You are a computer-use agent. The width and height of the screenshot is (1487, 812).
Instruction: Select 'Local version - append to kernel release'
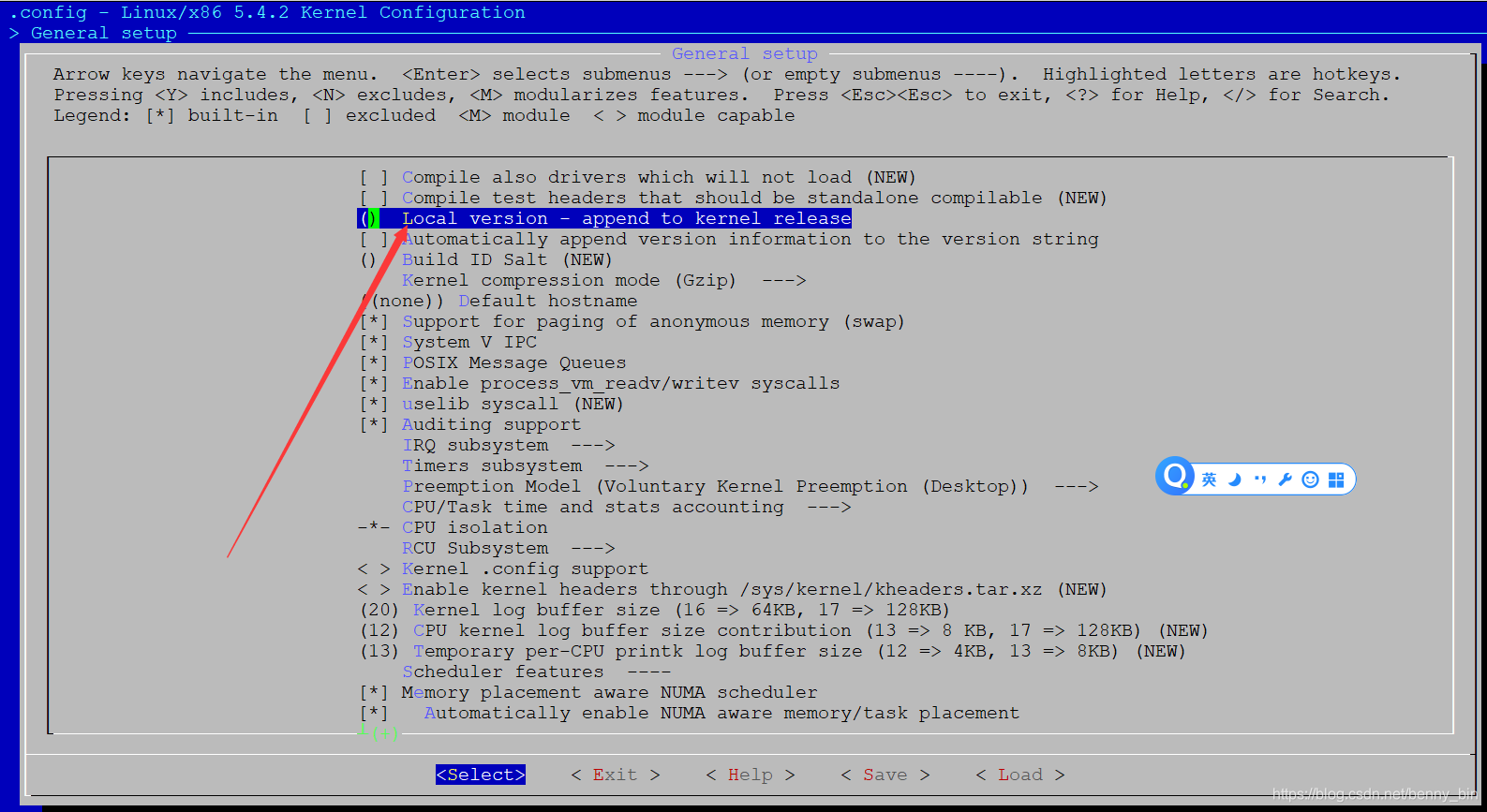pos(604,218)
